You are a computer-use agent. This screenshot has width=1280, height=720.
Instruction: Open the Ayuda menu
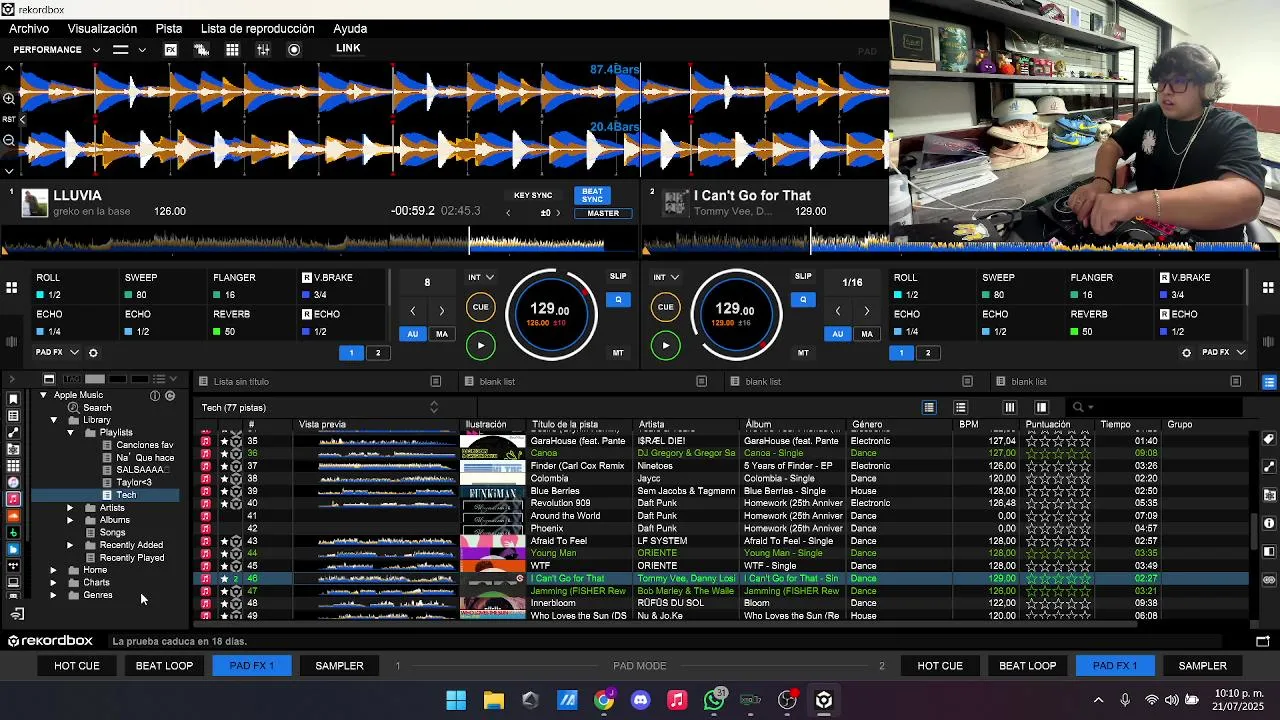coord(350,29)
